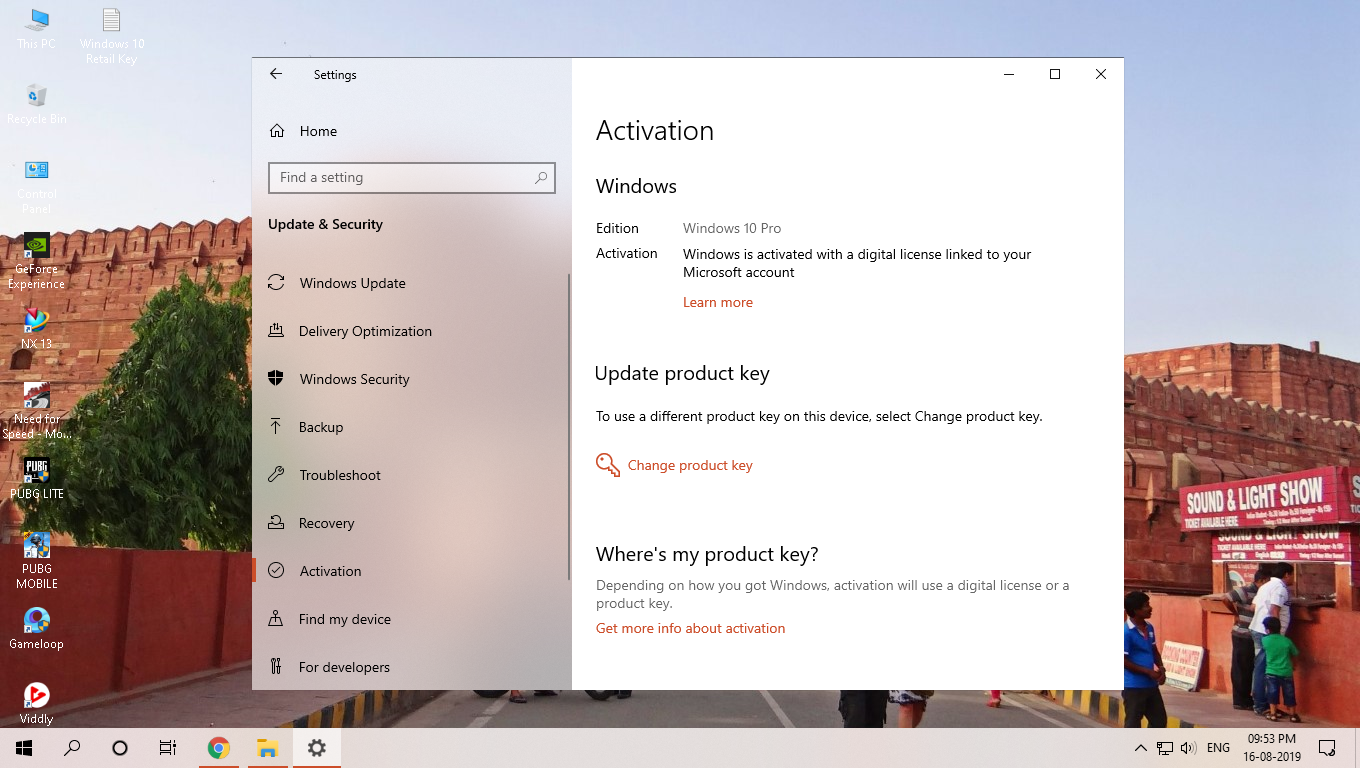Viewport: 1360px width, 768px height.
Task: Click the Settings gear on taskbar
Action: 317,748
